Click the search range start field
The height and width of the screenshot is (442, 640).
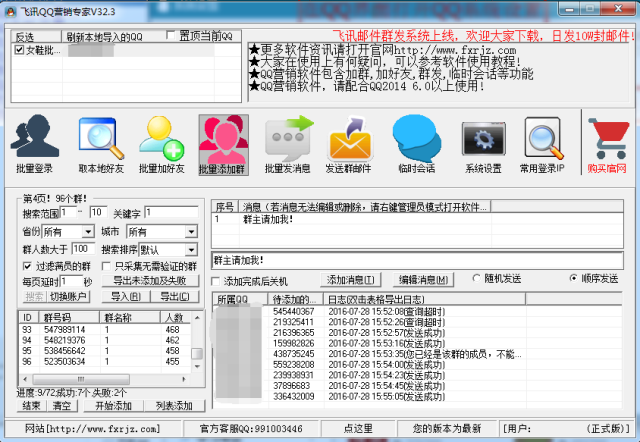pos(68,212)
